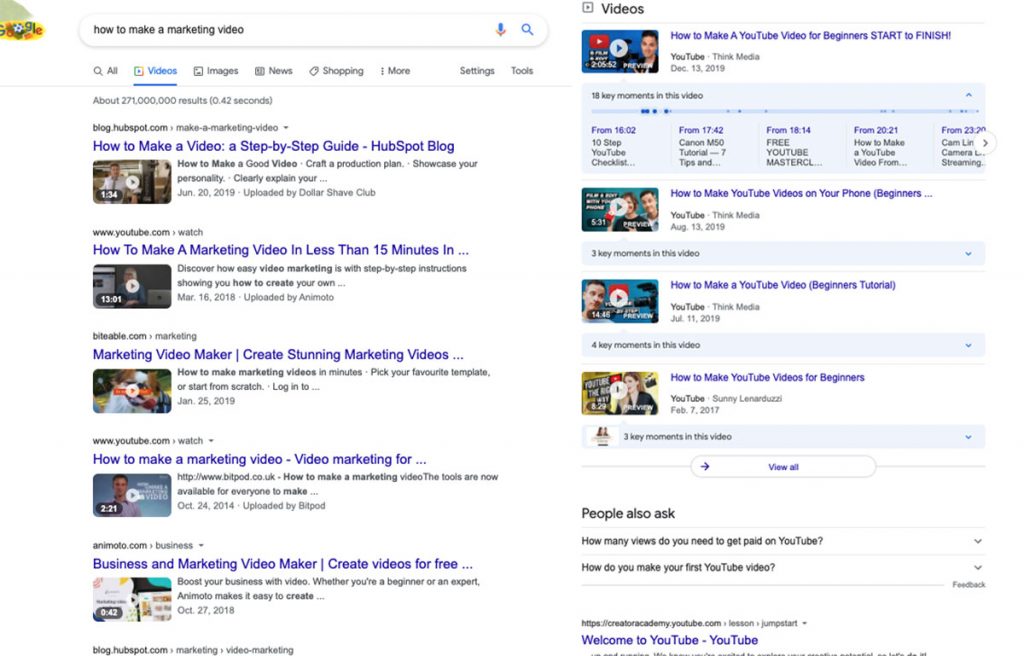
Task: Open the Shopping tab
Action: 336,71
